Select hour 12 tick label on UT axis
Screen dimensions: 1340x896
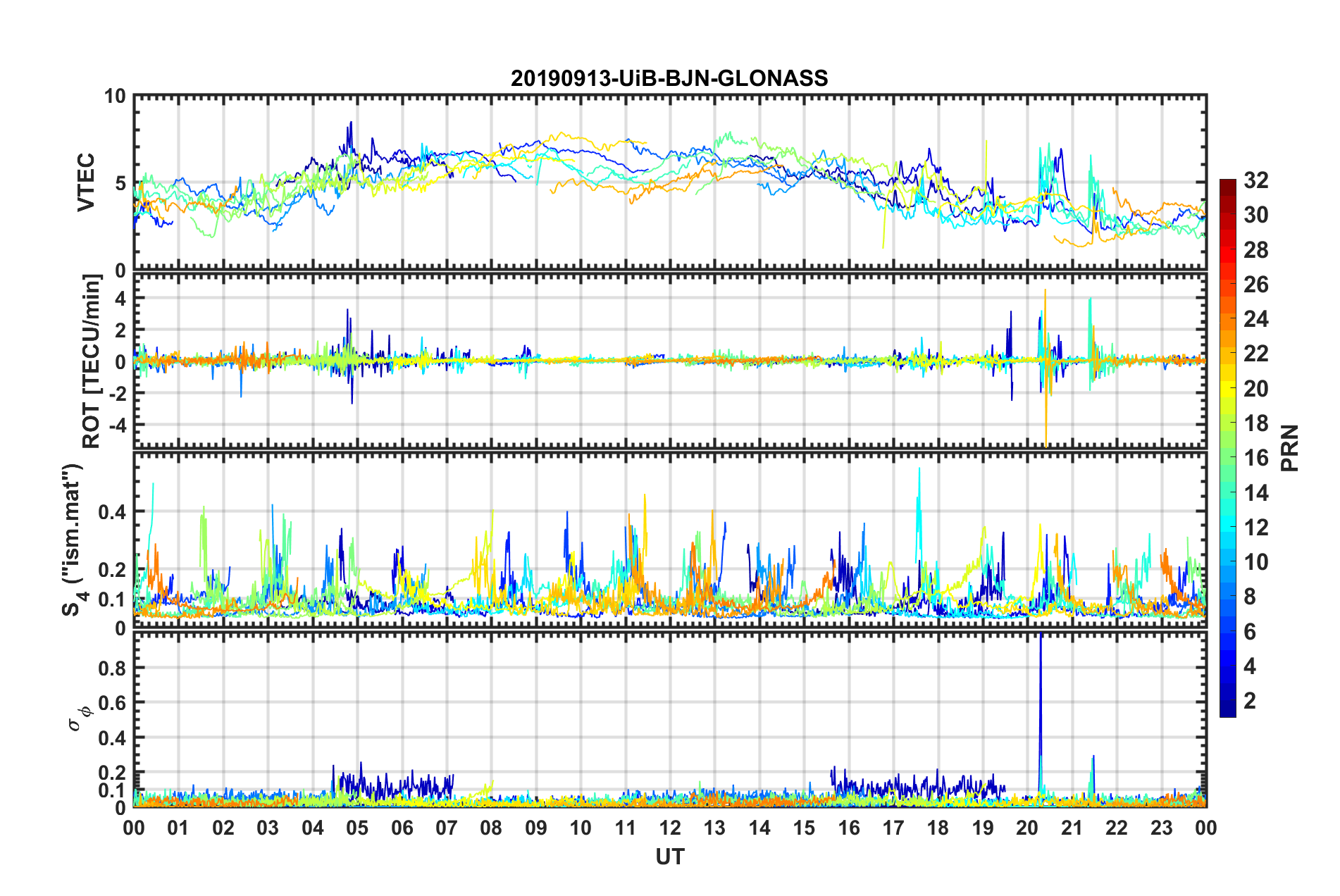coord(670,828)
